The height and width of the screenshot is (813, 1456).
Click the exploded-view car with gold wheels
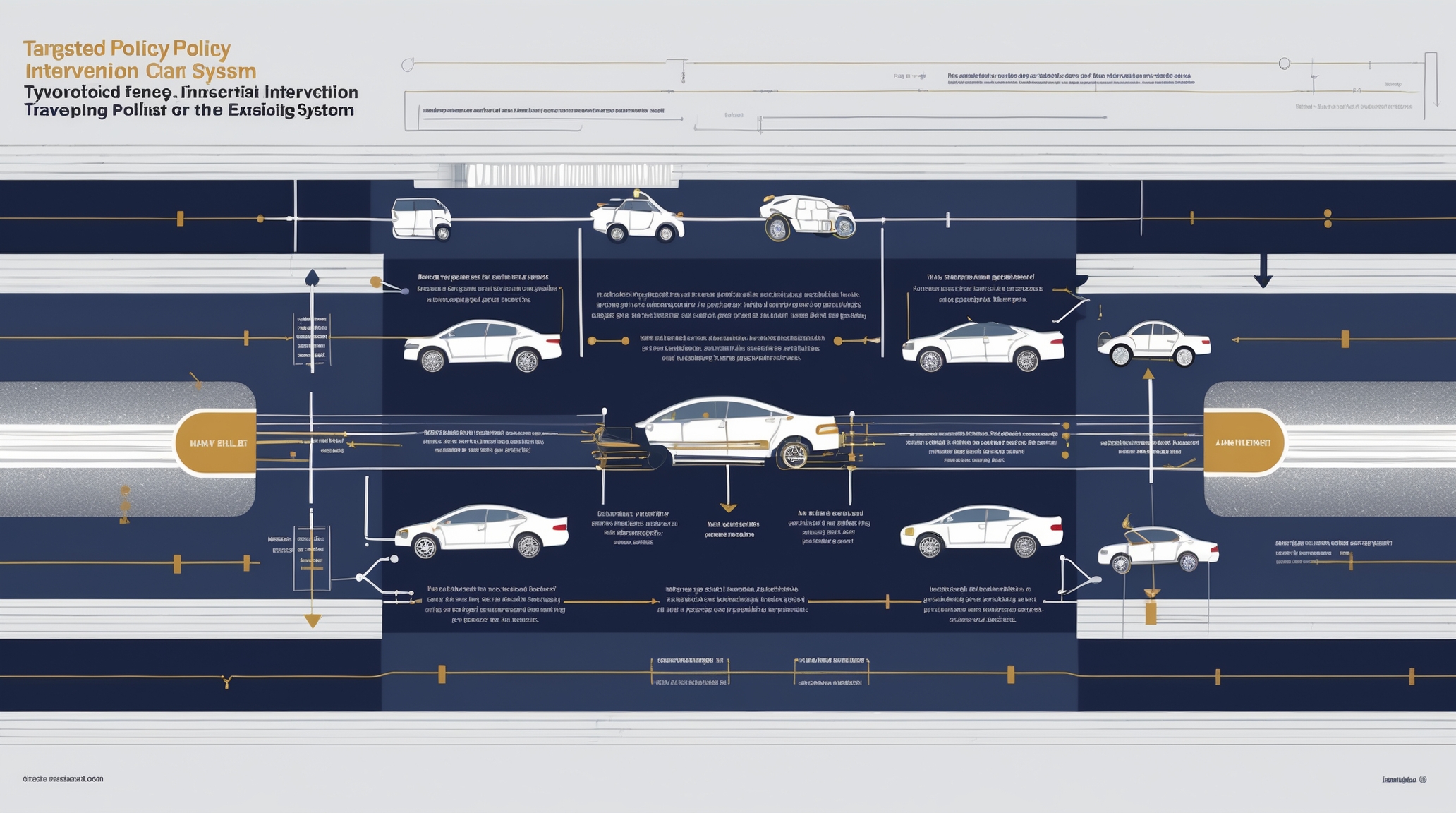pos(808,217)
